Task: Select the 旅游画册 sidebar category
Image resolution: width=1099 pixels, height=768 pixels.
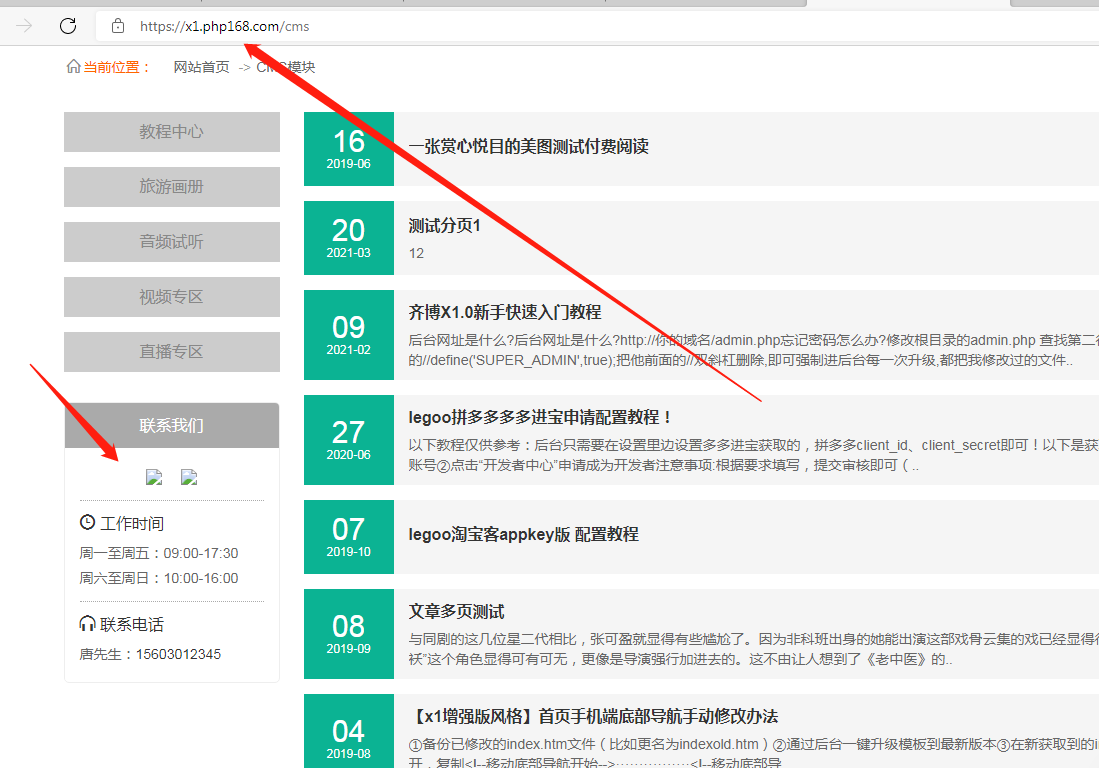Action: (x=171, y=187)
